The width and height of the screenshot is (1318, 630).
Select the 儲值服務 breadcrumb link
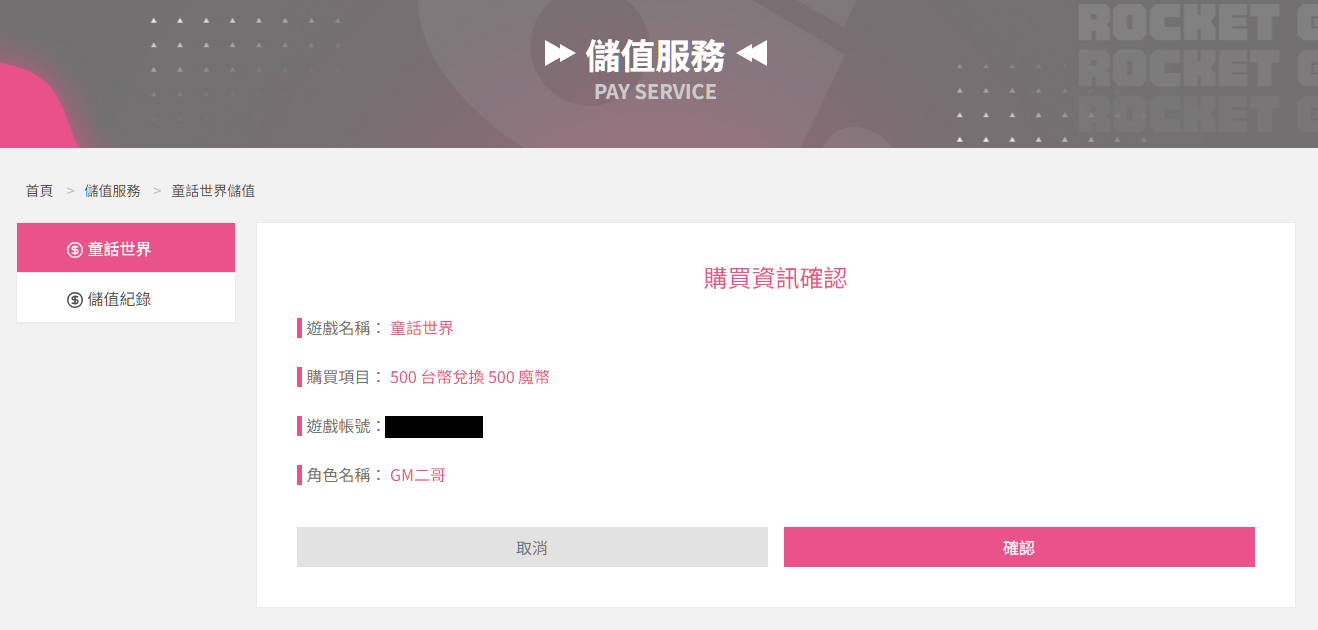(113, 190)
